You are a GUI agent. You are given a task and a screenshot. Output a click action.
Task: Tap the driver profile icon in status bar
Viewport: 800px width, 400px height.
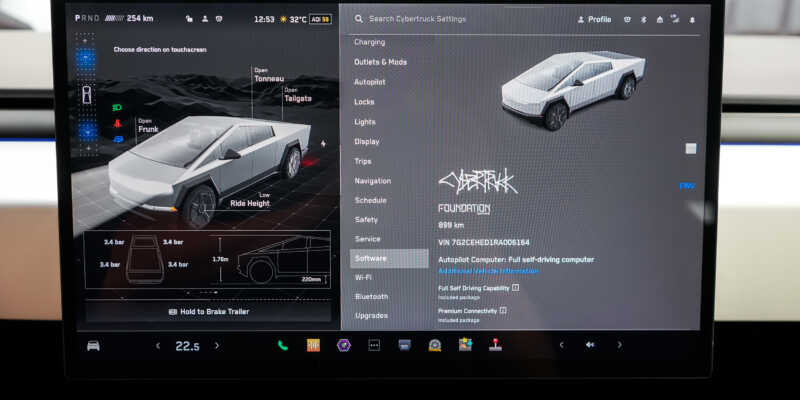pyautogui.click(x=205, y=19)
